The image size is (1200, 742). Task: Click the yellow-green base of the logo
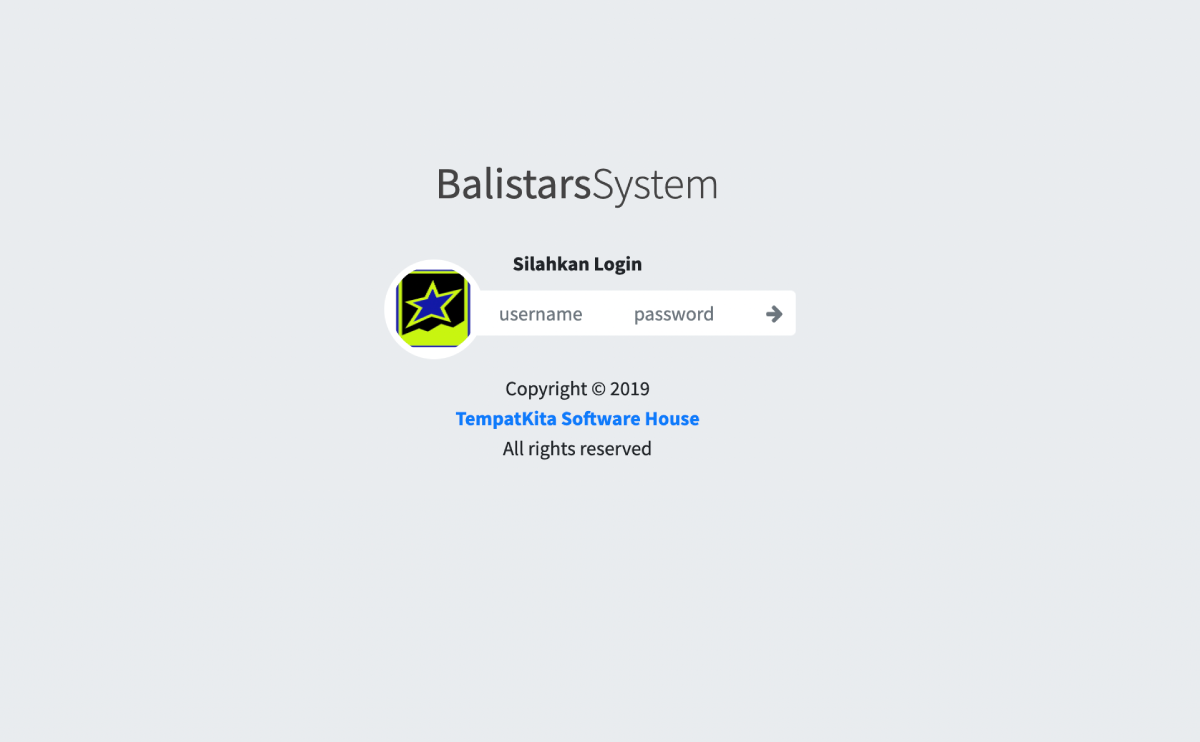click(433, 336)
